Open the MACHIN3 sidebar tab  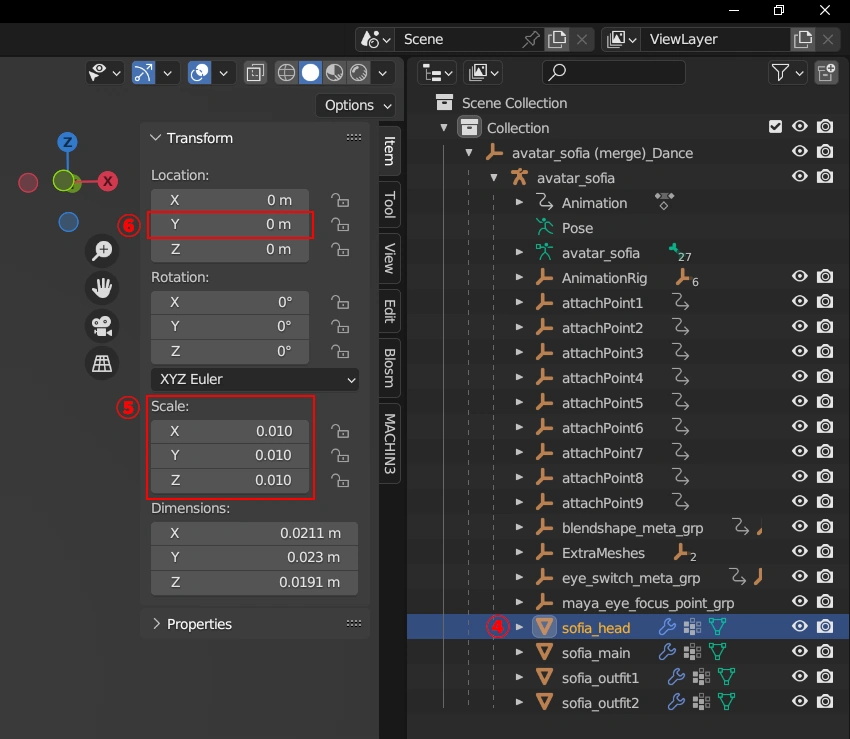pos(389,444)
